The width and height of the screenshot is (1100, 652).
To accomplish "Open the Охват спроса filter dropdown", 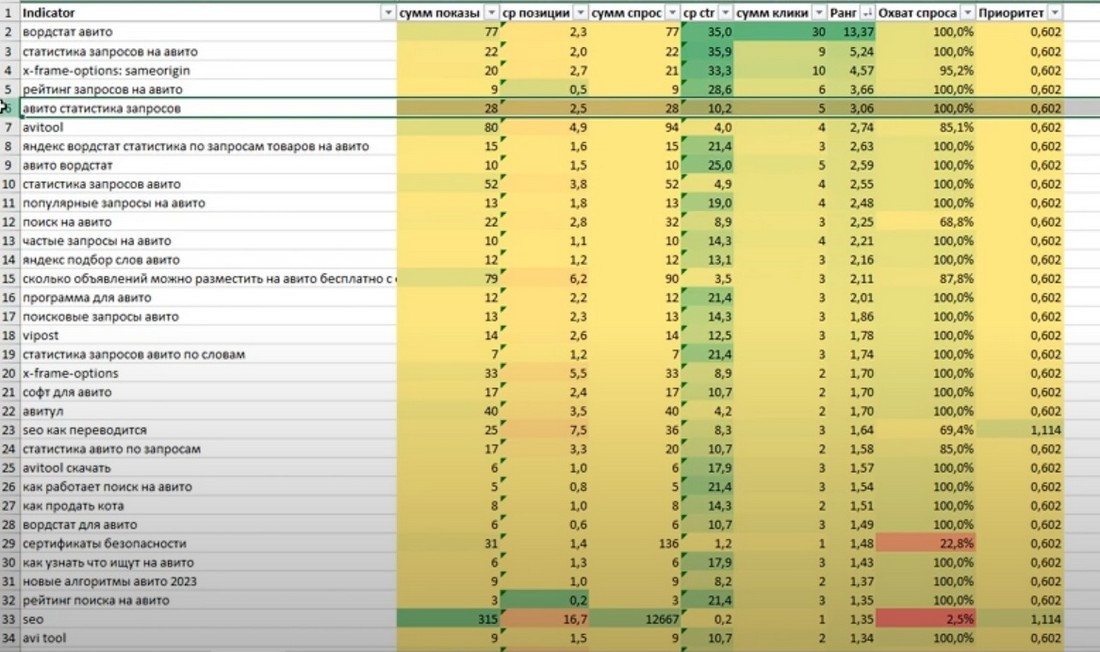I will click(x=966, y=13).
